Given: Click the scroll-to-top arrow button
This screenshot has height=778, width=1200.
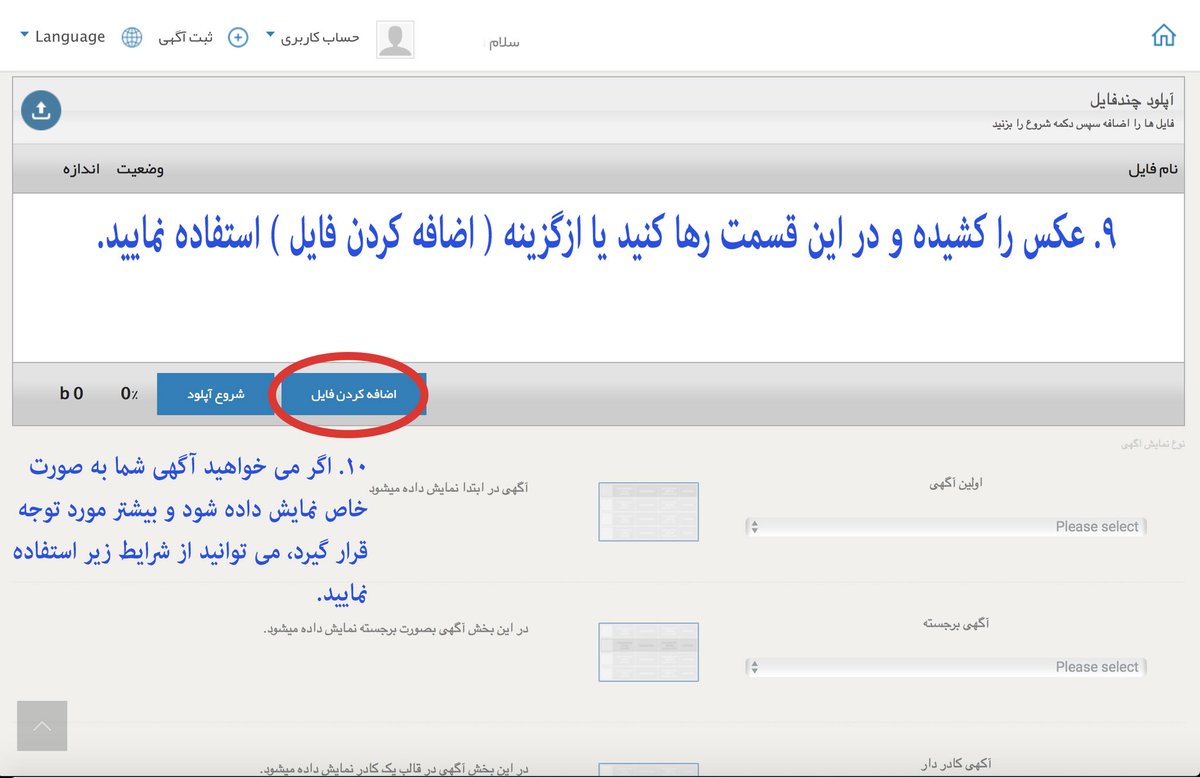Looking at the screenshot, I should [42, 726].
